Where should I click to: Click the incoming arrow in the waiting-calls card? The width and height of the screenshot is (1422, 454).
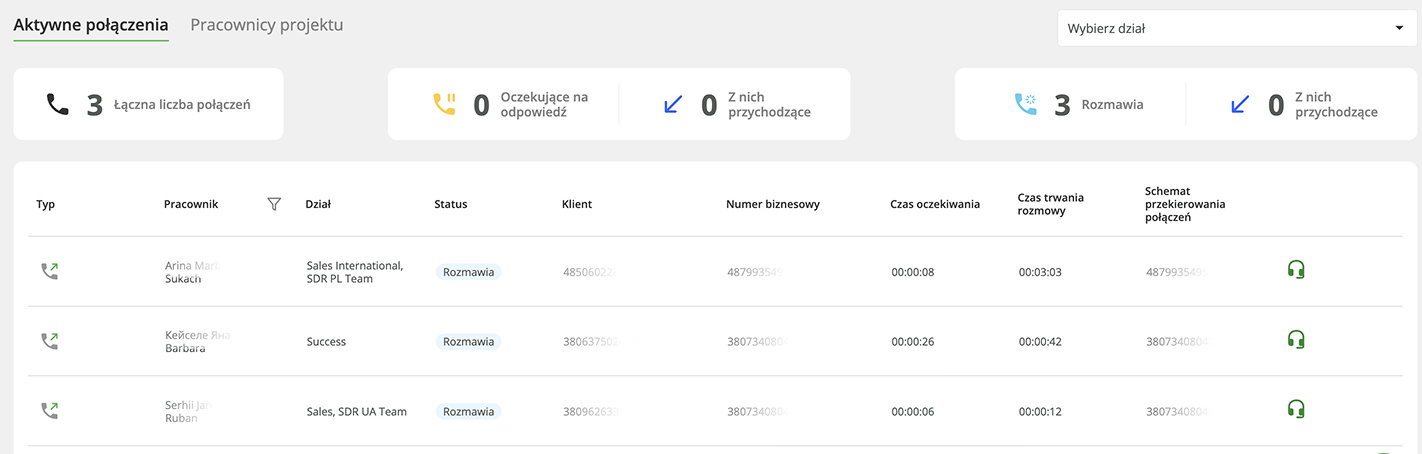click(674, 104)
